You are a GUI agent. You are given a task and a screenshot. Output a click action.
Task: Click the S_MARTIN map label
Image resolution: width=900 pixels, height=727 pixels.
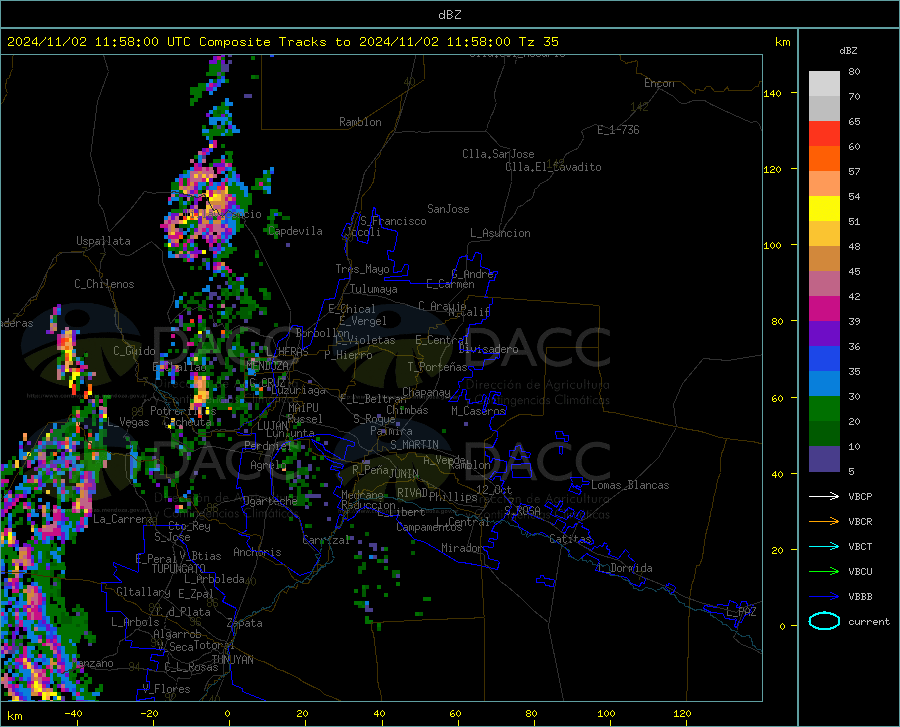click(x=414, y=445)
